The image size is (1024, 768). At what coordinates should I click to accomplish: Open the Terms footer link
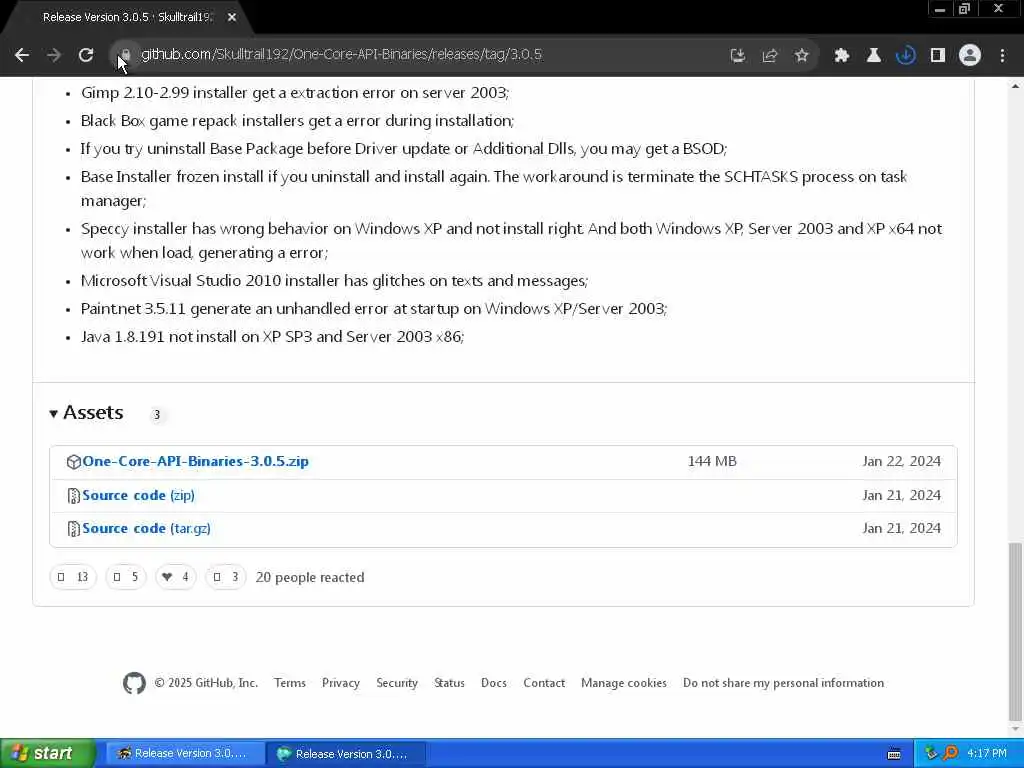(290, 683)
